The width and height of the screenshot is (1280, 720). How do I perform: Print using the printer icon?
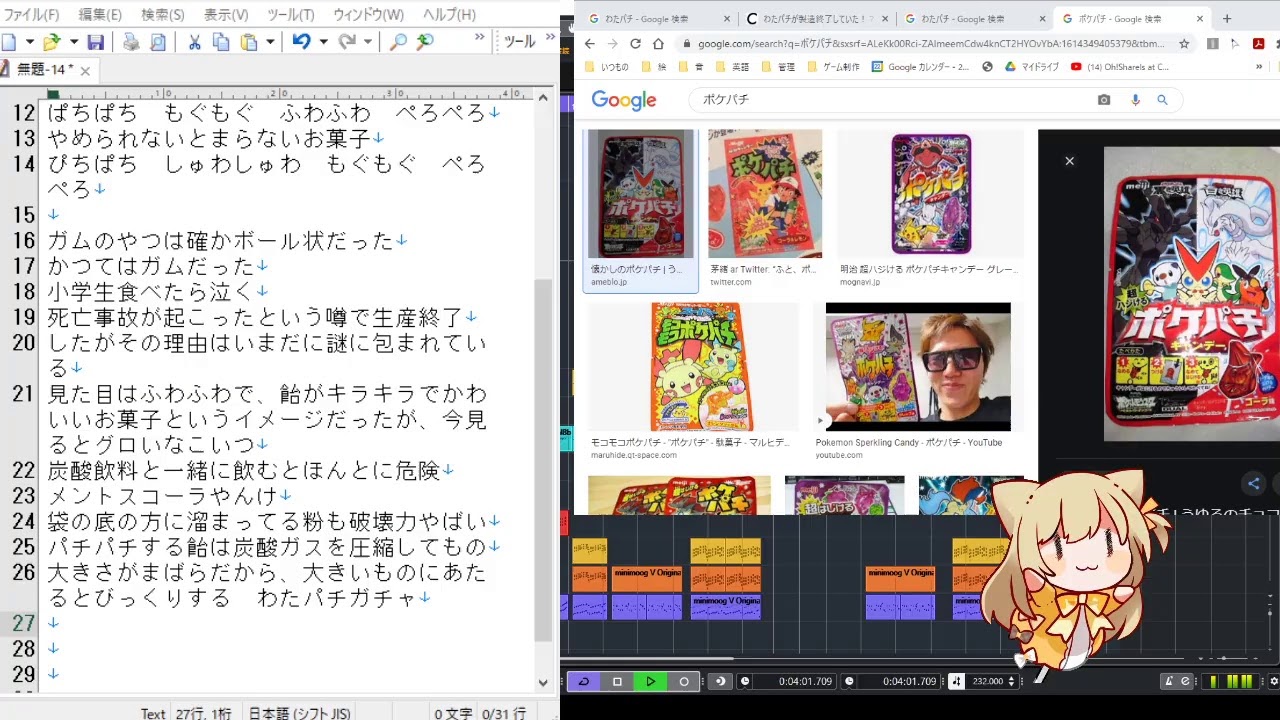[131, 41]
